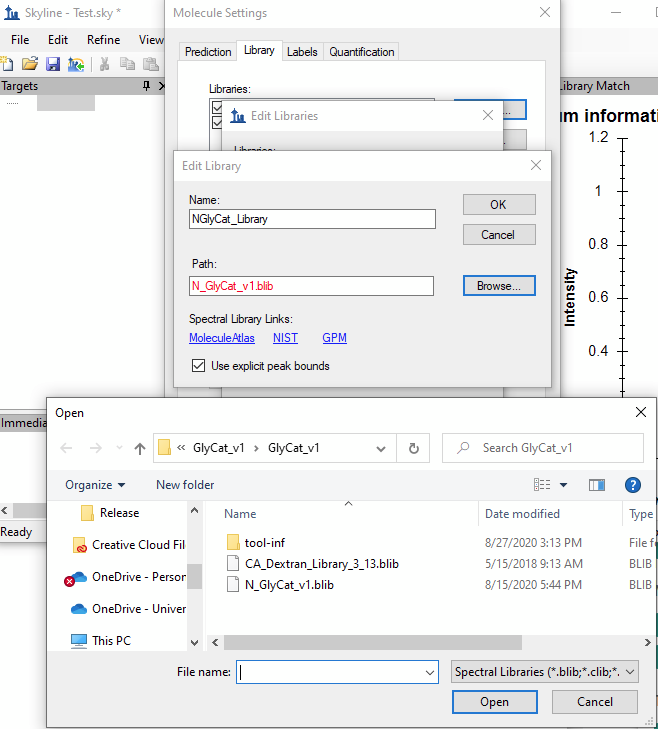Screen dimensions: 658x729
Task: Click the Up one folder arrow
Action: [x=139, y=448]
